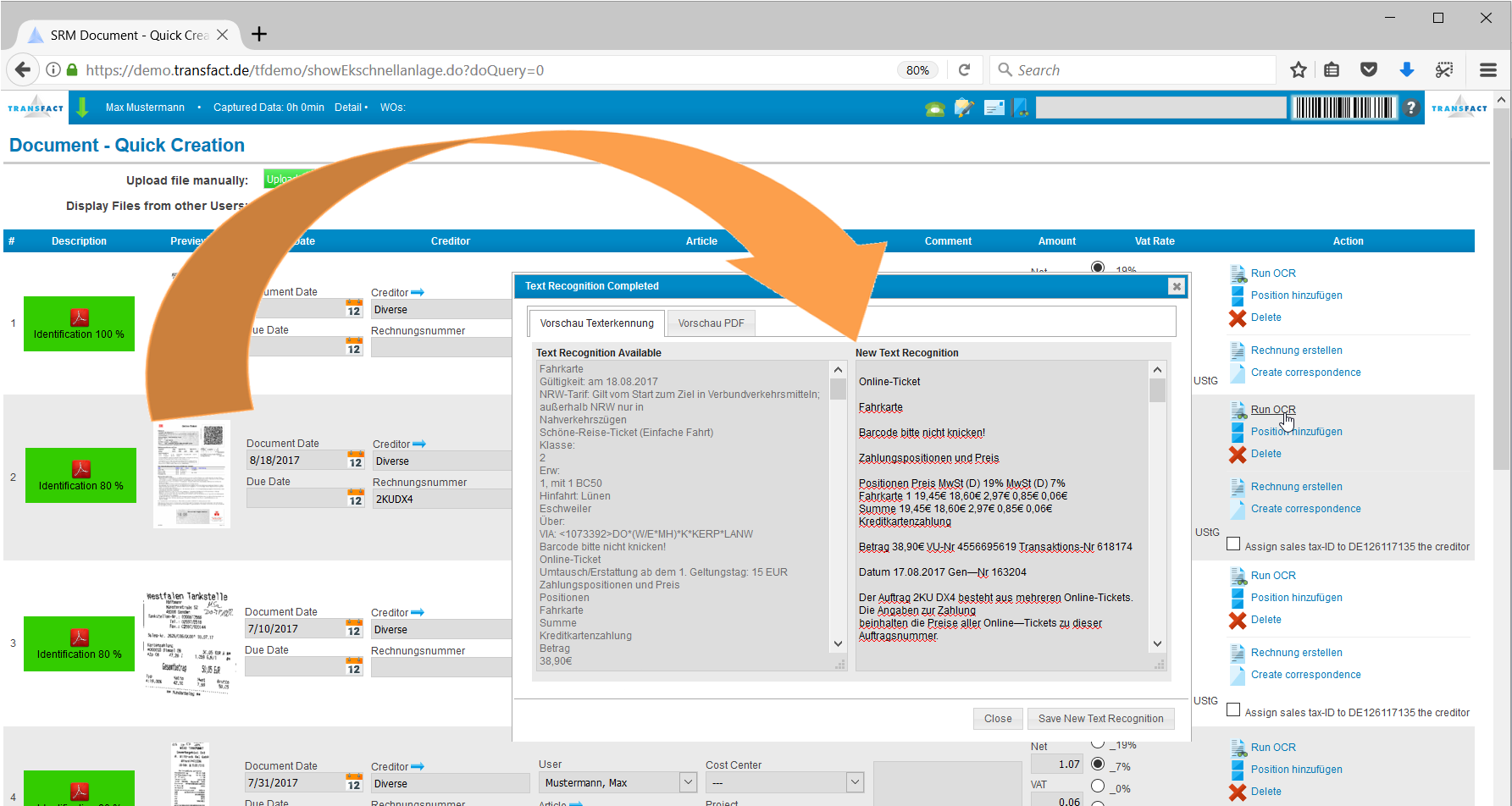Click the Creditor blue arrow icon in row 2
Screen dimensions: 1512x806
click(x=419, y=444)
